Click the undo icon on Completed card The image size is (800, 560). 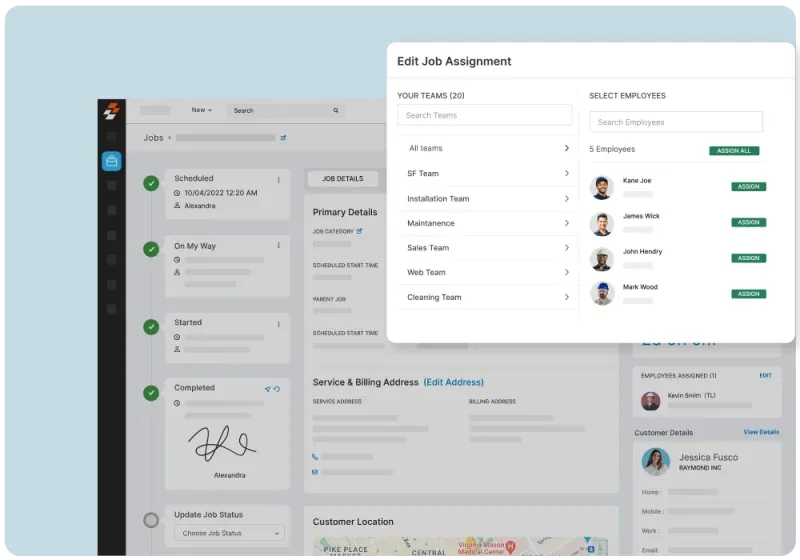pyautogui.click(x=277, y=389)
